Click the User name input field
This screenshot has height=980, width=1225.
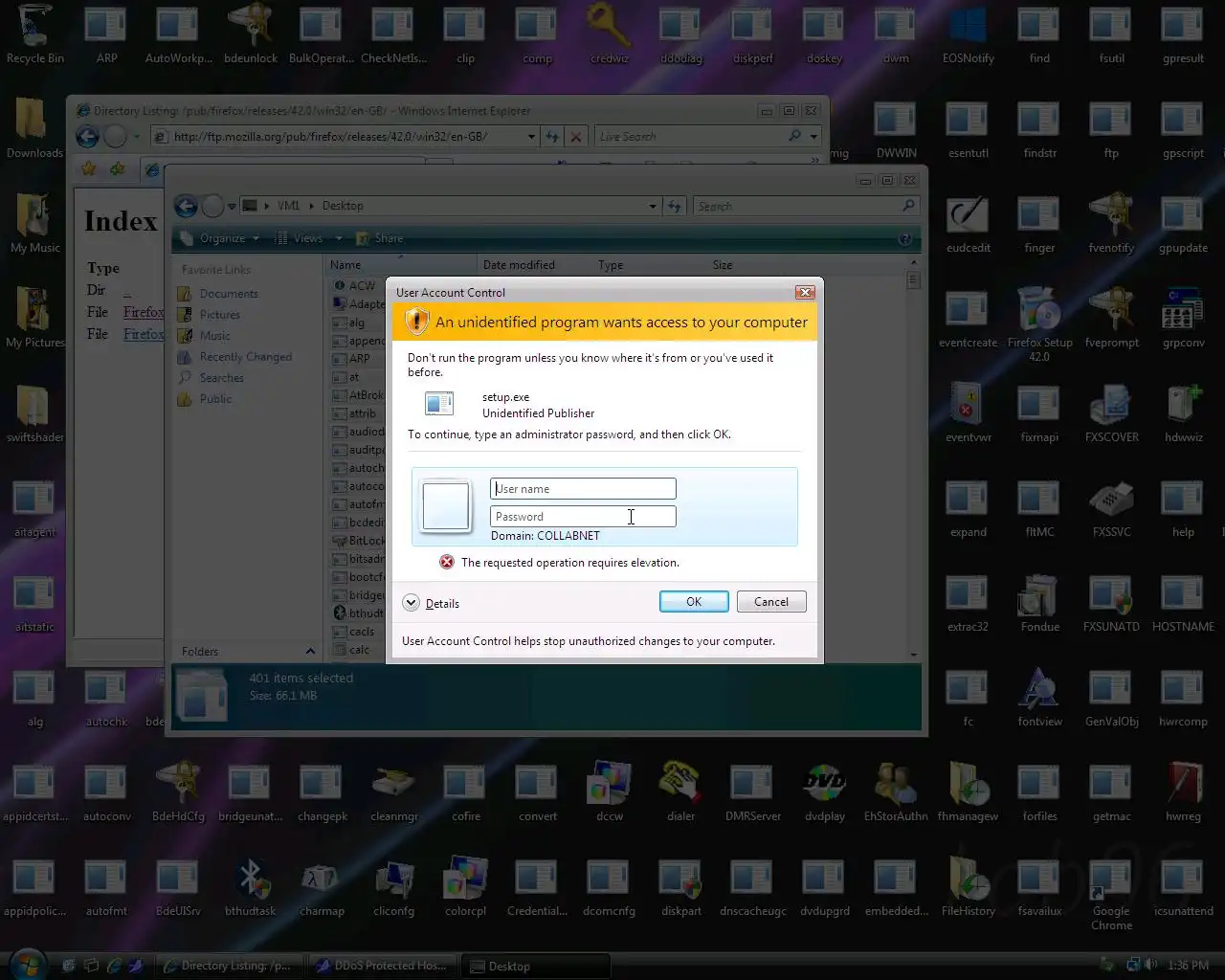(x=583, y=489)
